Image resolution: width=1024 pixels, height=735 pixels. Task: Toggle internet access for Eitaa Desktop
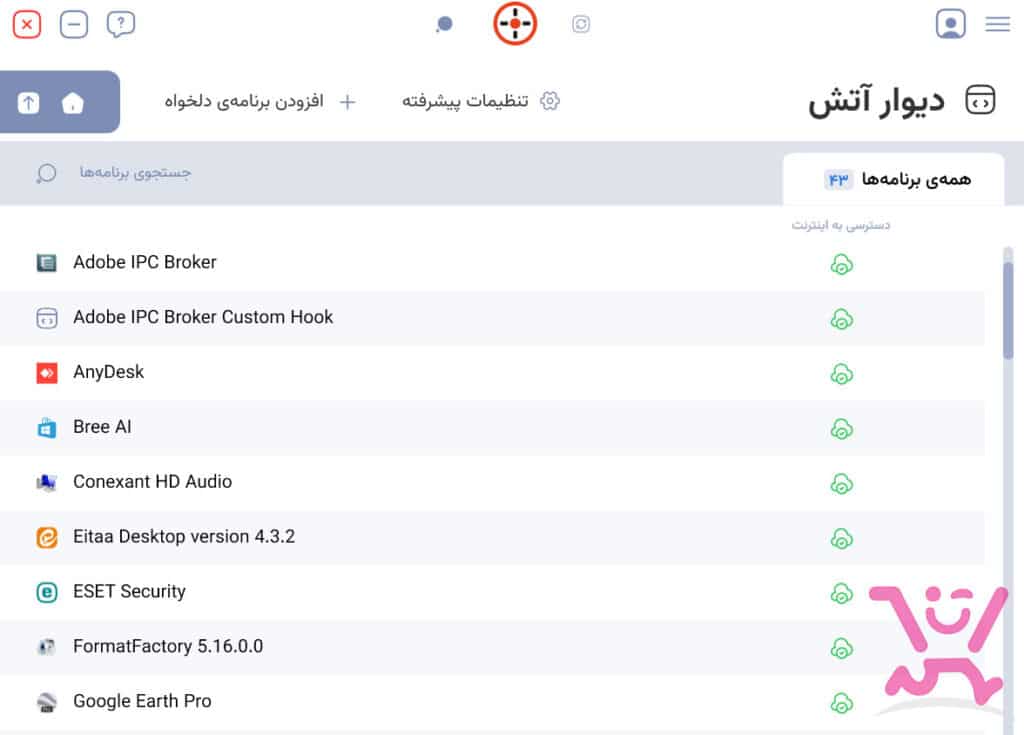[841, 538]
